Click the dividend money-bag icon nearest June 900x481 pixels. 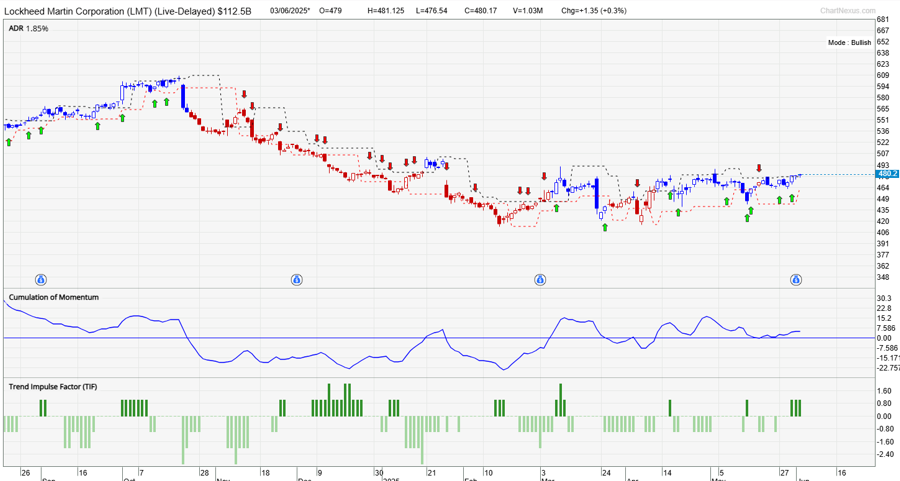[x=796, y=280]
